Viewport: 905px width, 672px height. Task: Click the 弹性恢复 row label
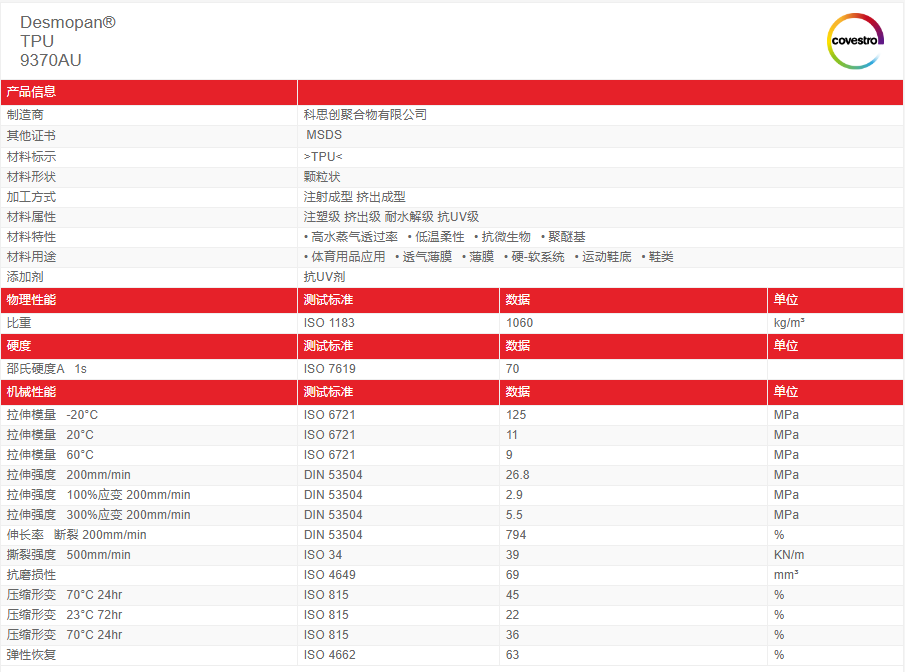pos(31,655)
